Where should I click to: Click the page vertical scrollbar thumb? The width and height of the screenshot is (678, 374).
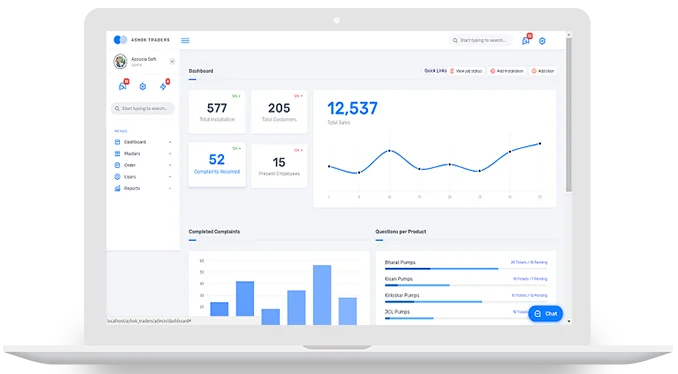[x=569, y=115]
